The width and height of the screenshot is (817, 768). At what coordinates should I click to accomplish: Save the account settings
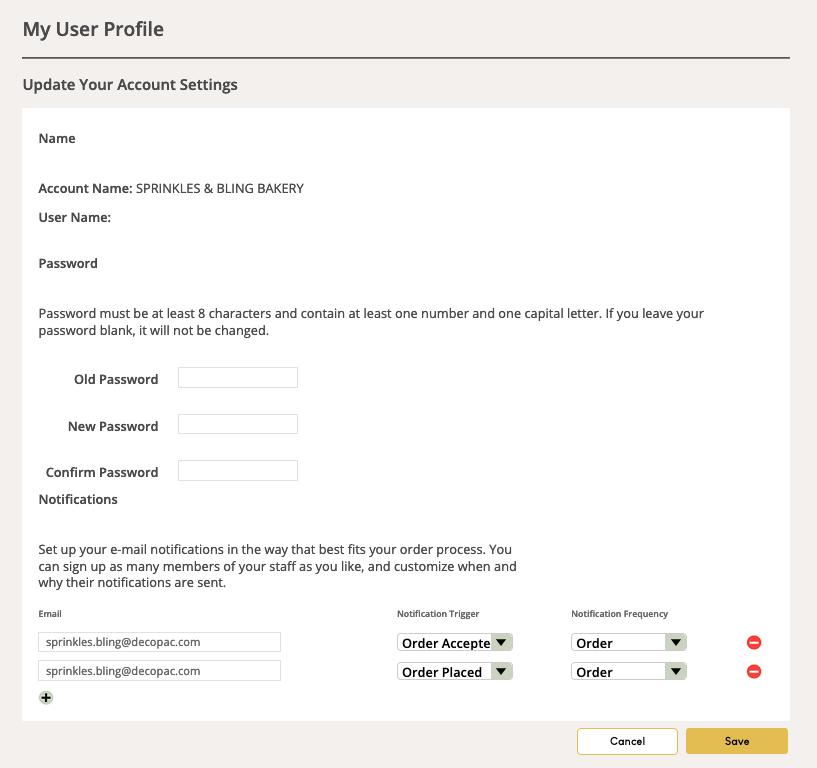point(737,741)
